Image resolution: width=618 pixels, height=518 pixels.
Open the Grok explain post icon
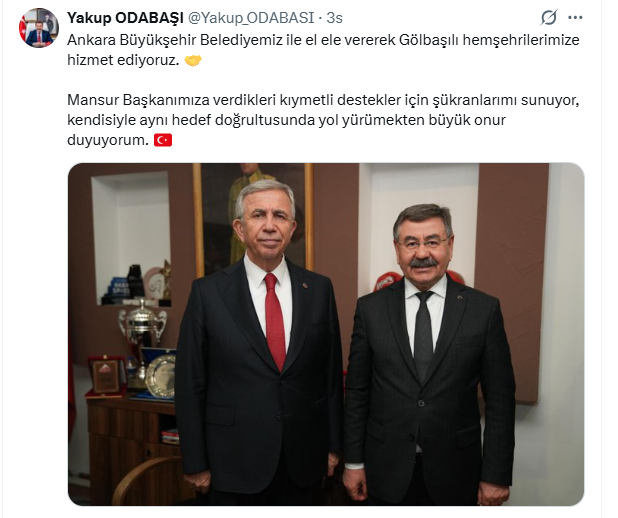pyautogui.click(x=549, y=17)
